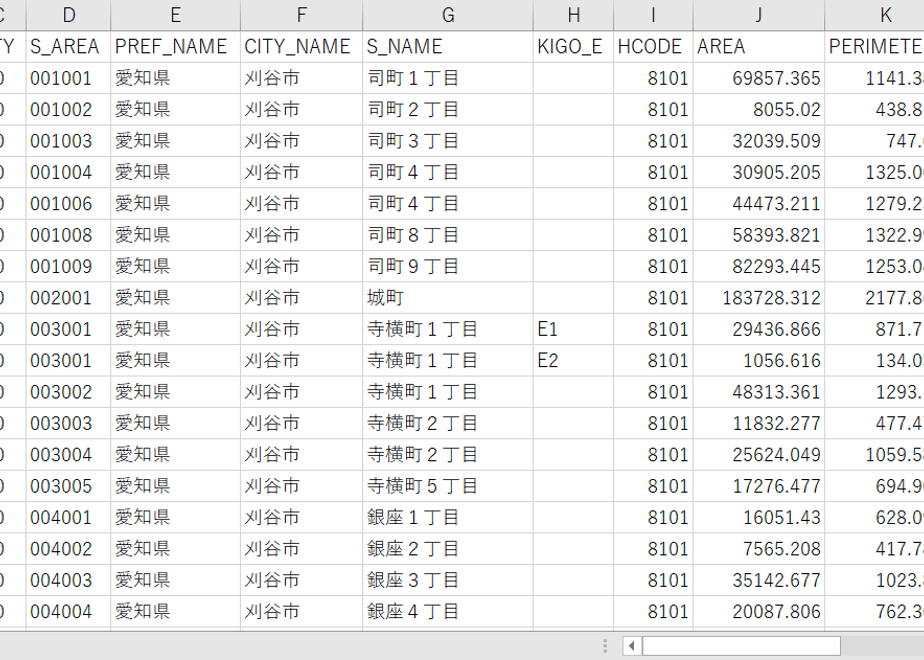The width and height of the screenshot is (924, 660).
Task: Select AREA value 30905.205
Action: [x=758, y=172]
